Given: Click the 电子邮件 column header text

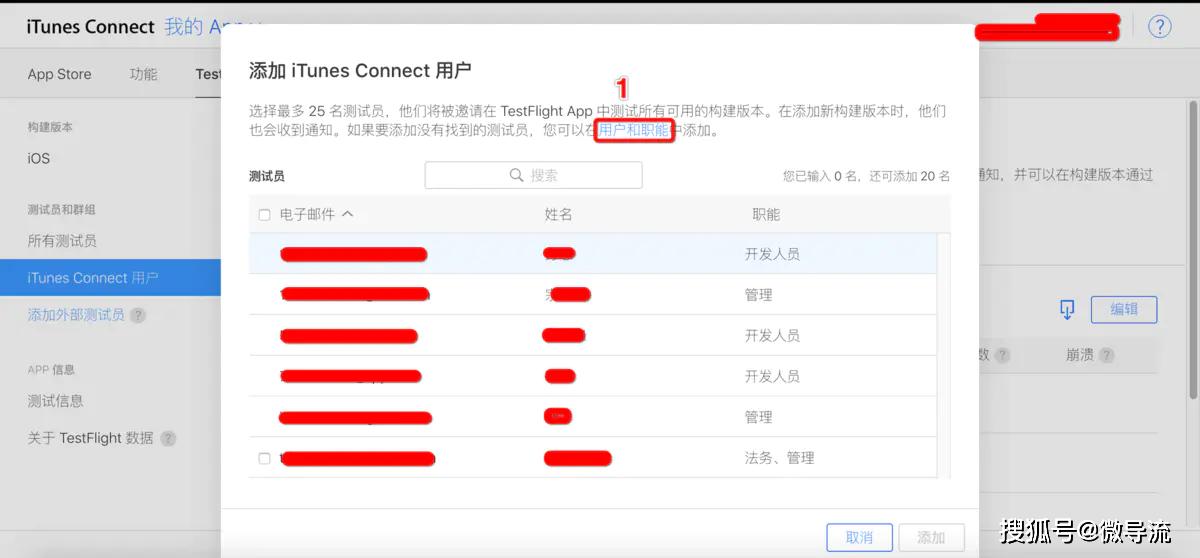Looking at the screenshot, I should (305, 214).
